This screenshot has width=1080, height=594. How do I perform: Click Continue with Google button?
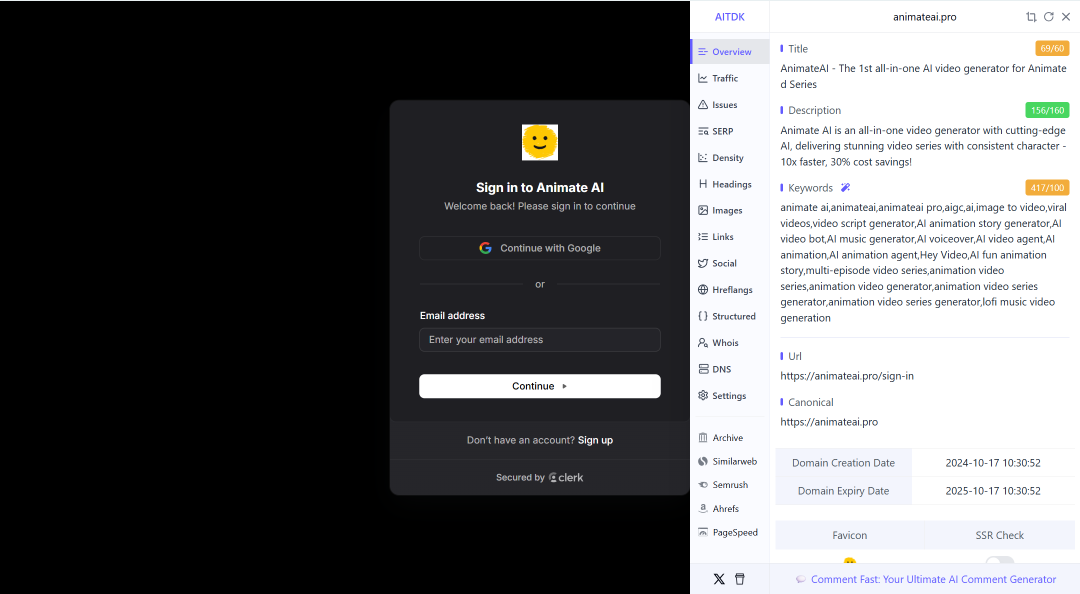tap(540, 248)
